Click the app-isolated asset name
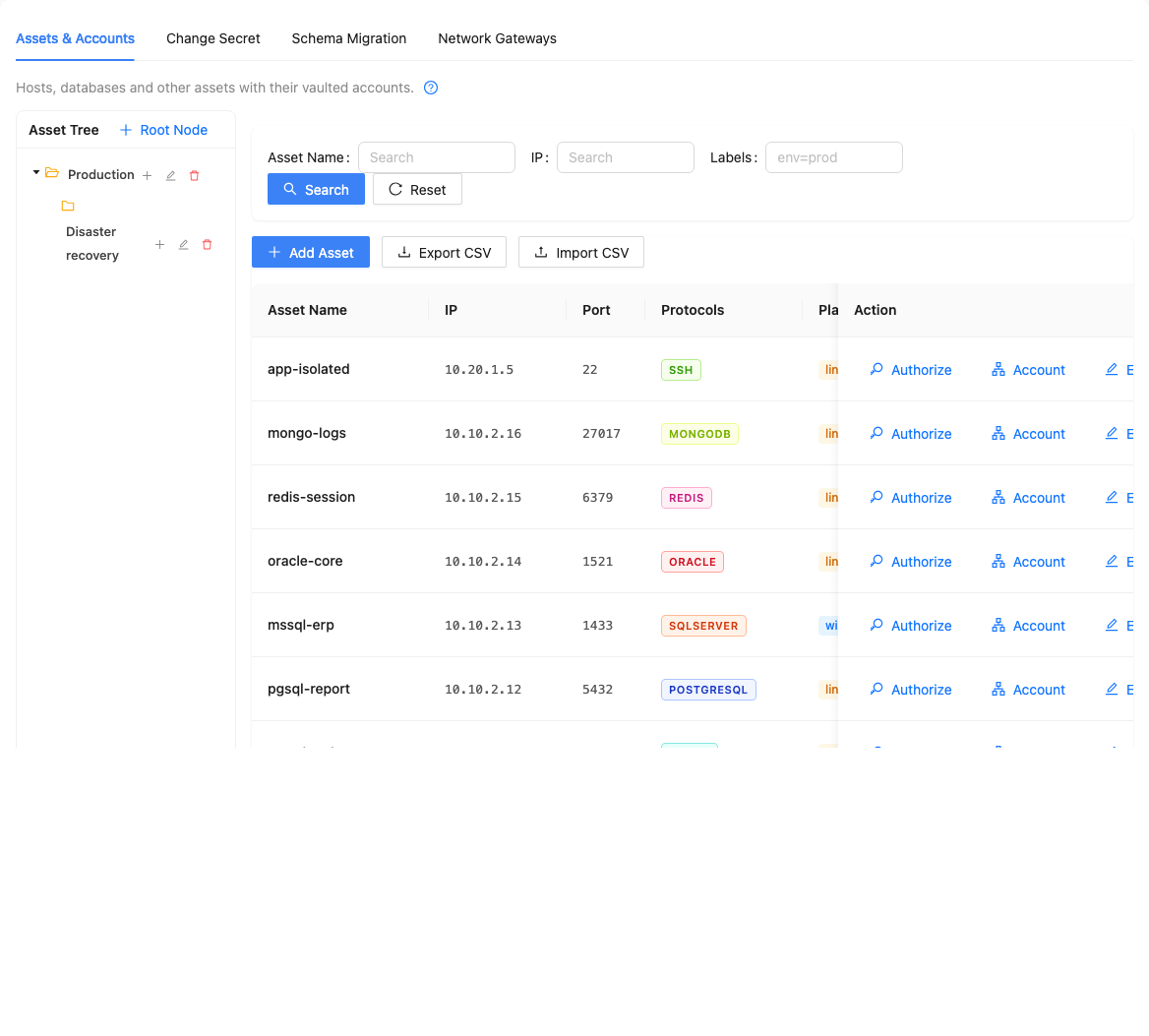The width and height of the screenshot is (1149, 1036). point(309,369)
